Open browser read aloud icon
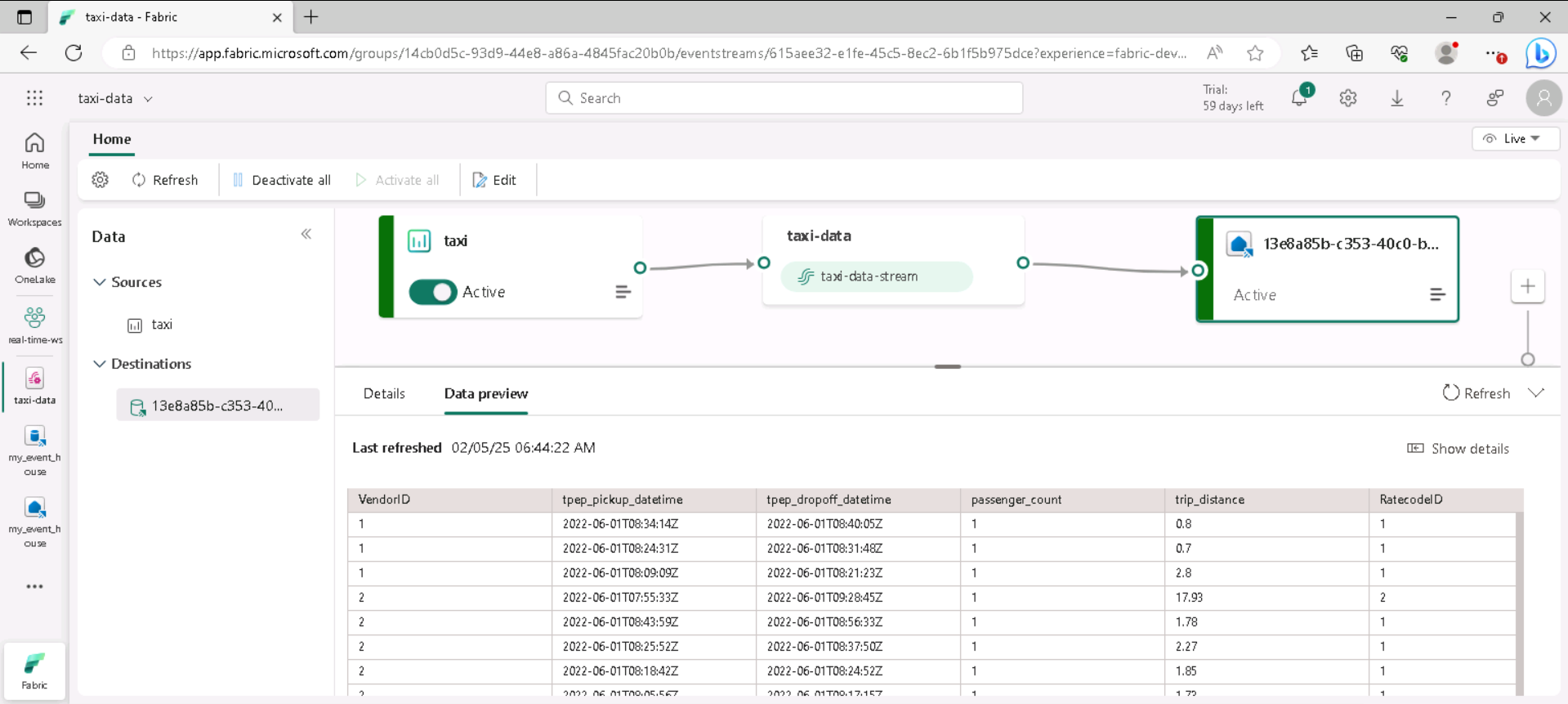 1215,53
